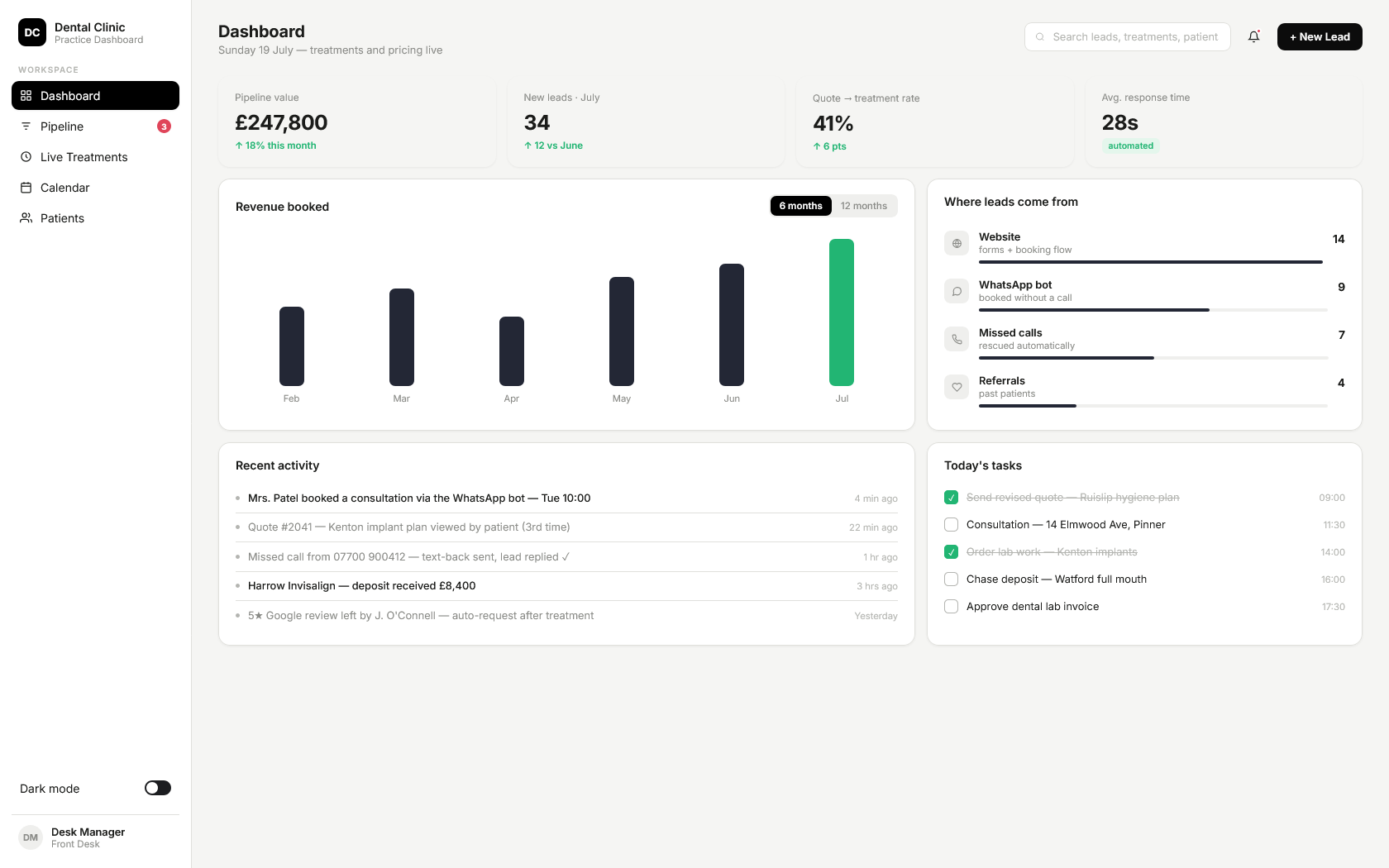Viewport: 1389px width, 868px height.
Task: Click the search magnifier icon
Action: (1040, 37)
